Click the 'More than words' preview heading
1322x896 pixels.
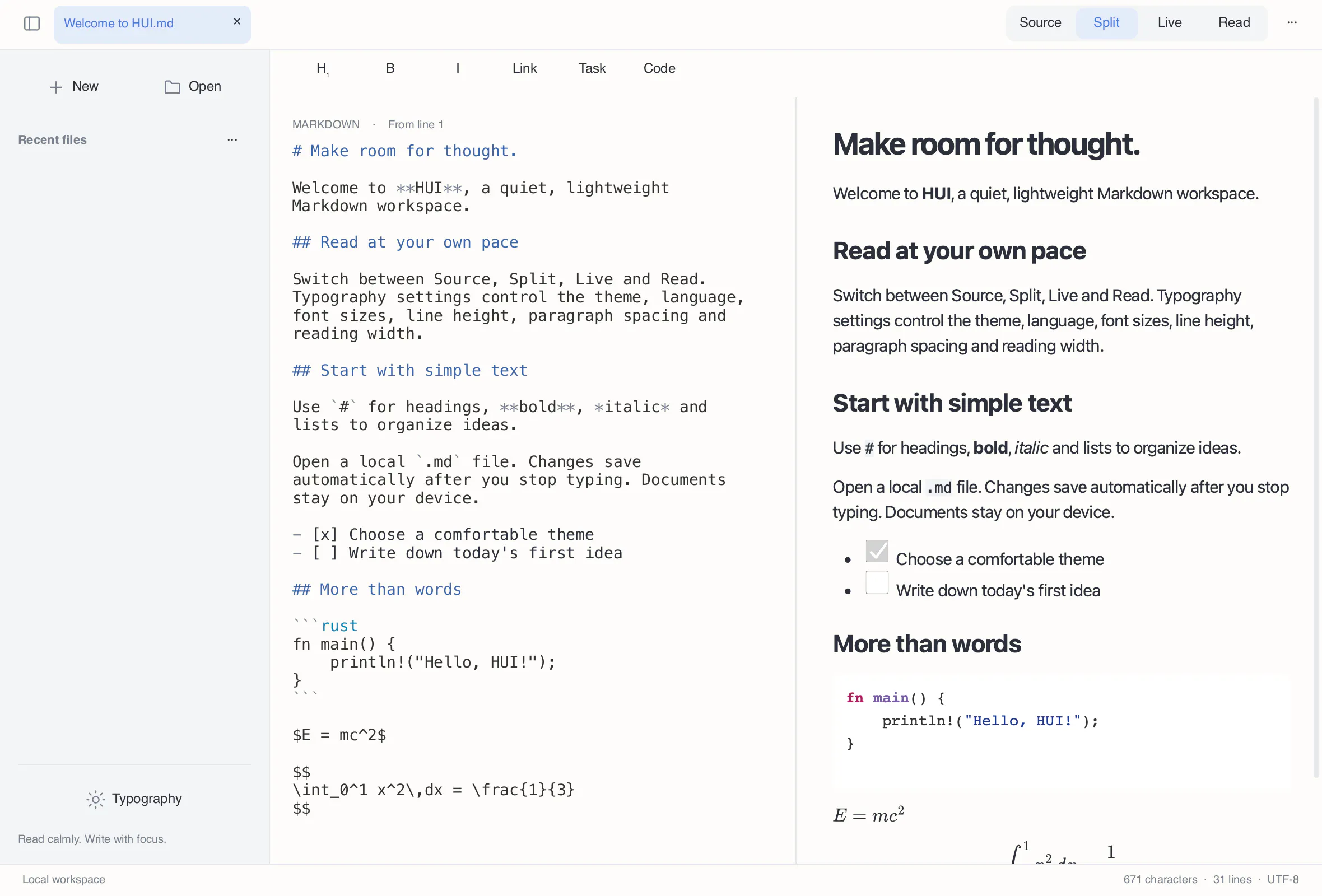[927, 644]
